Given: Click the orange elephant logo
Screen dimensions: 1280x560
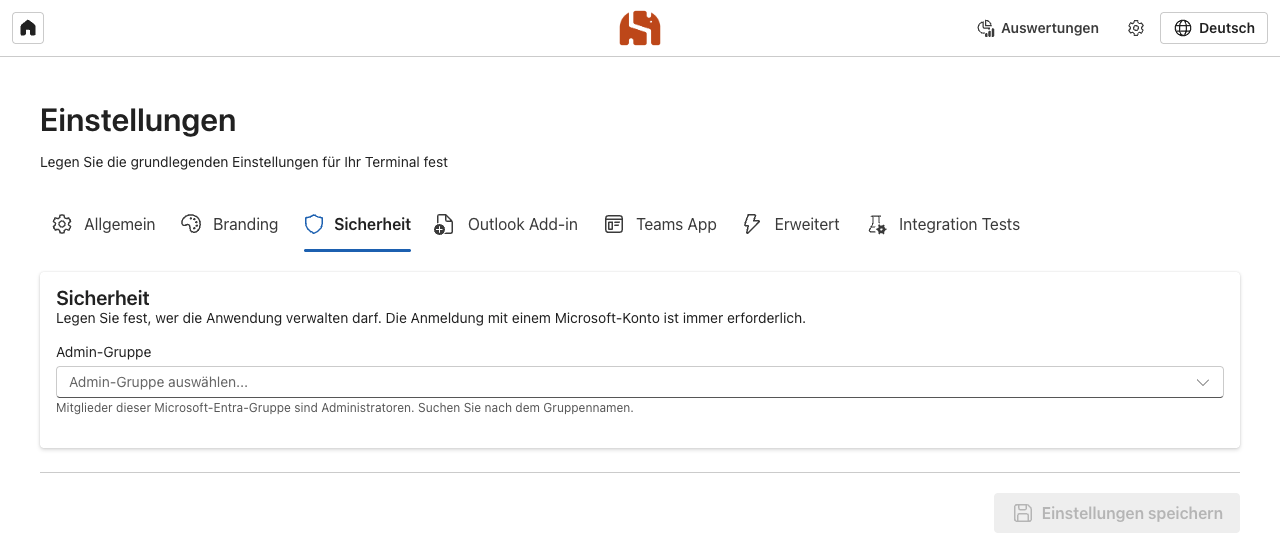Looking at the screenshot, I should pyautogui.click(x=640, y=28).
